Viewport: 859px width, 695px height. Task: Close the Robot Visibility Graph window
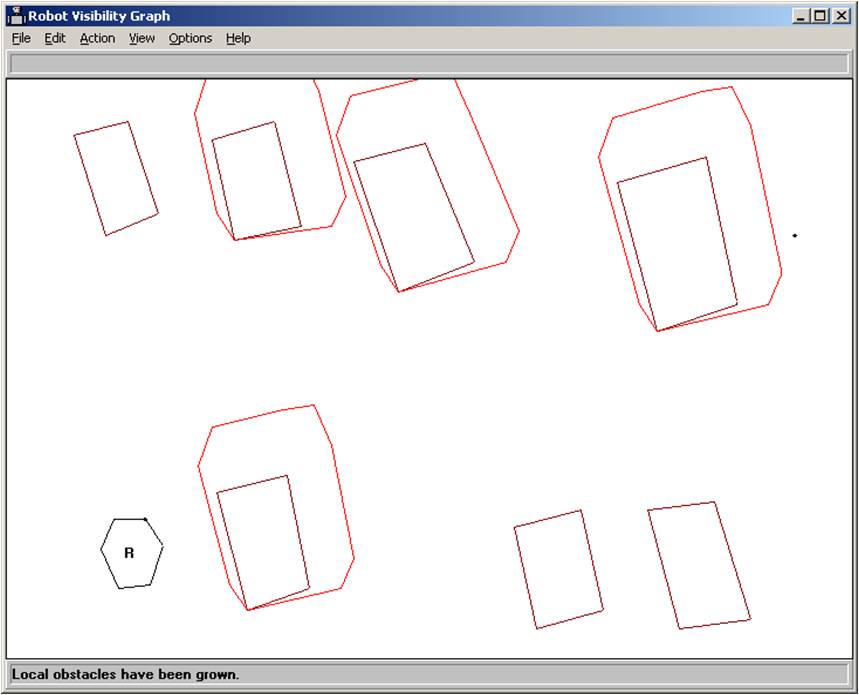click(x=841, y=16)
